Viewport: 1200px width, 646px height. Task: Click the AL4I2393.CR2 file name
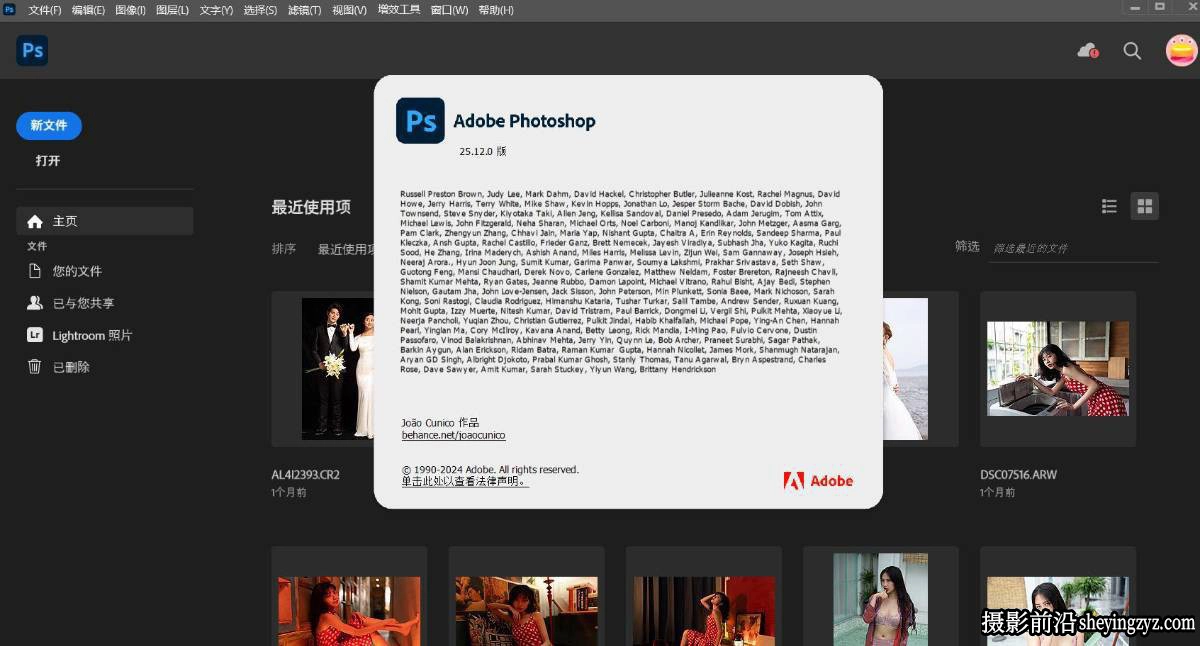point(306,474)
